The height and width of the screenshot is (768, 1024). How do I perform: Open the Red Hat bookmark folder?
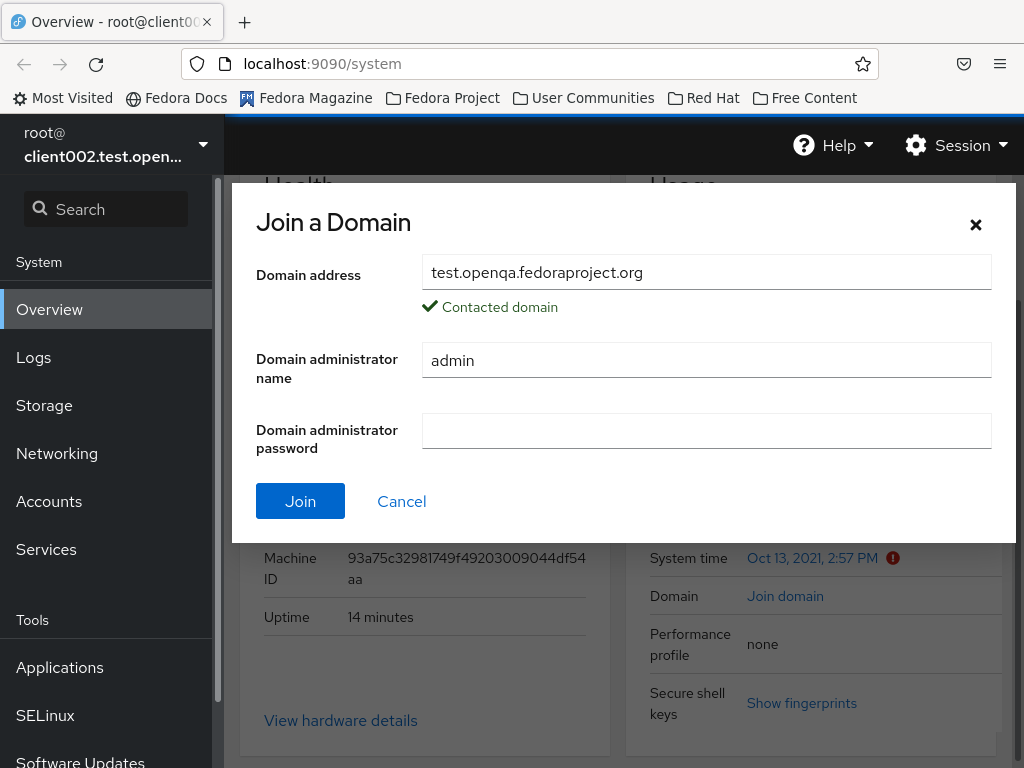click(x=703, y=98)
